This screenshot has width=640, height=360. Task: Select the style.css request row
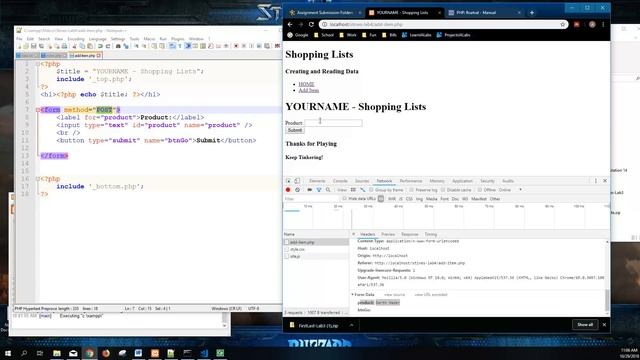[x=316, y=249]
